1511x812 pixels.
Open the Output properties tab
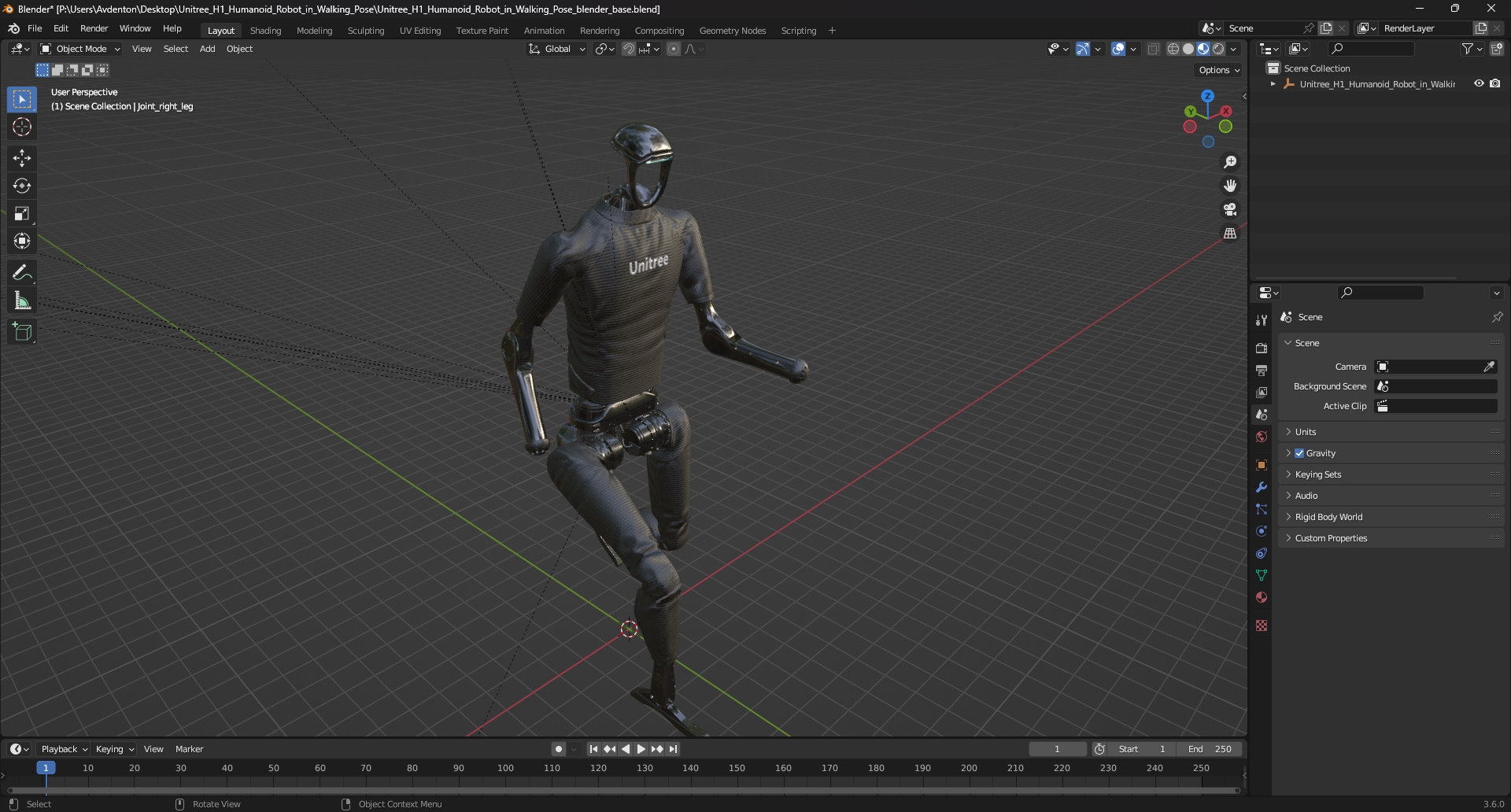click(1262, 370)
